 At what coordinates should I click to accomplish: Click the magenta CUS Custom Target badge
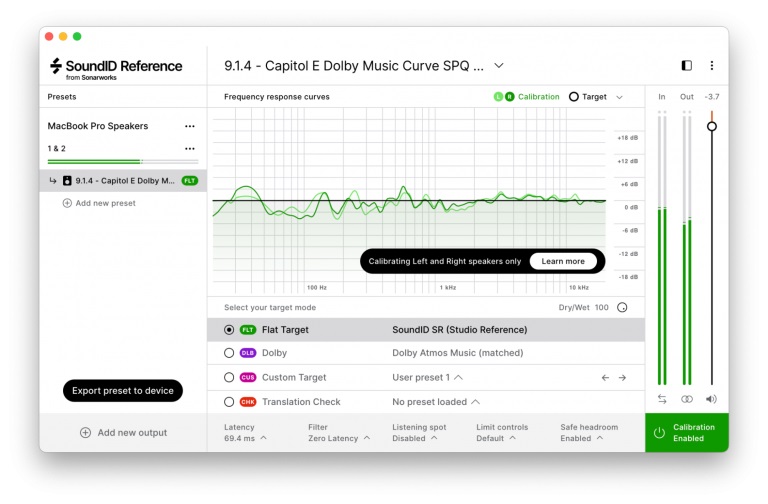pos(248,377)
